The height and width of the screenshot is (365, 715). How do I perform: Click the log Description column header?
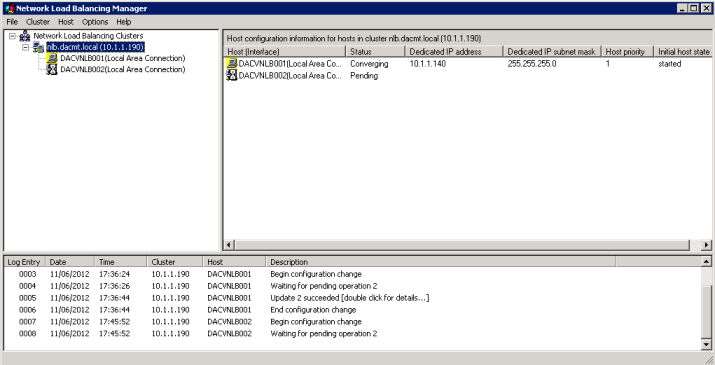(440, 262)
